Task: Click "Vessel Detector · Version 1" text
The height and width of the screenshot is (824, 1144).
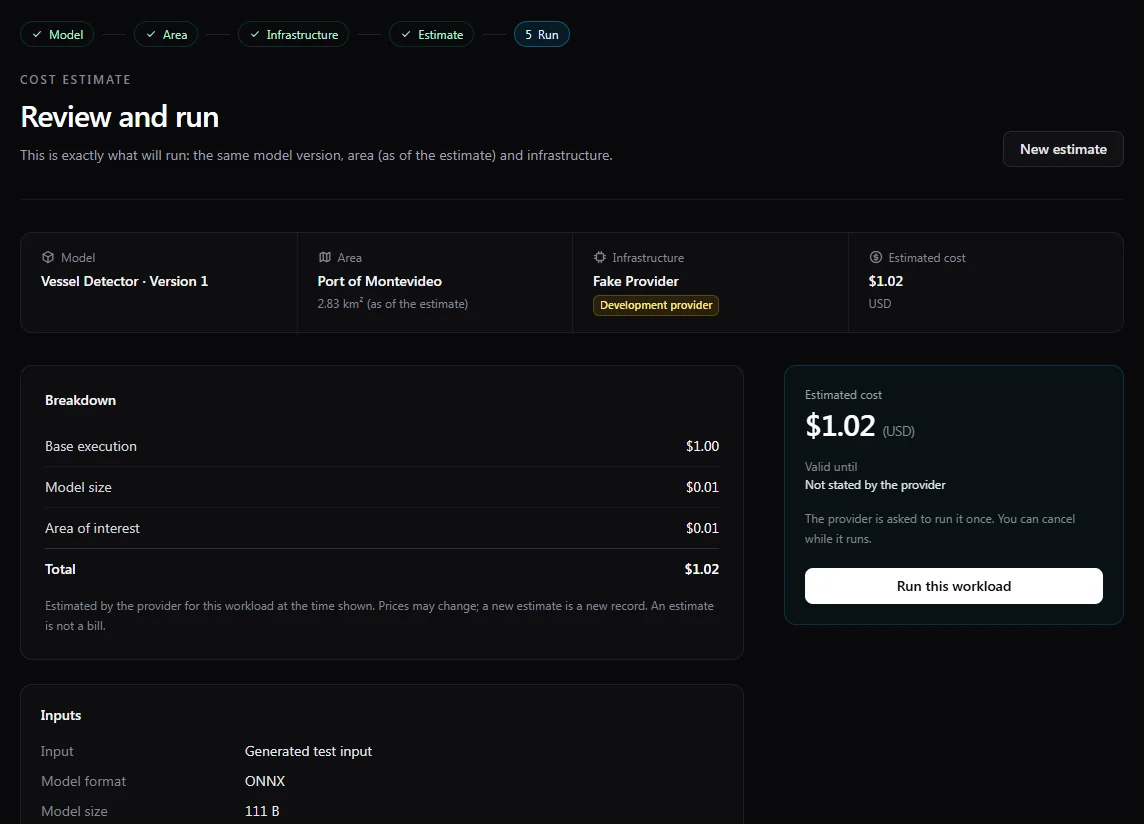Action: (124, 281)
